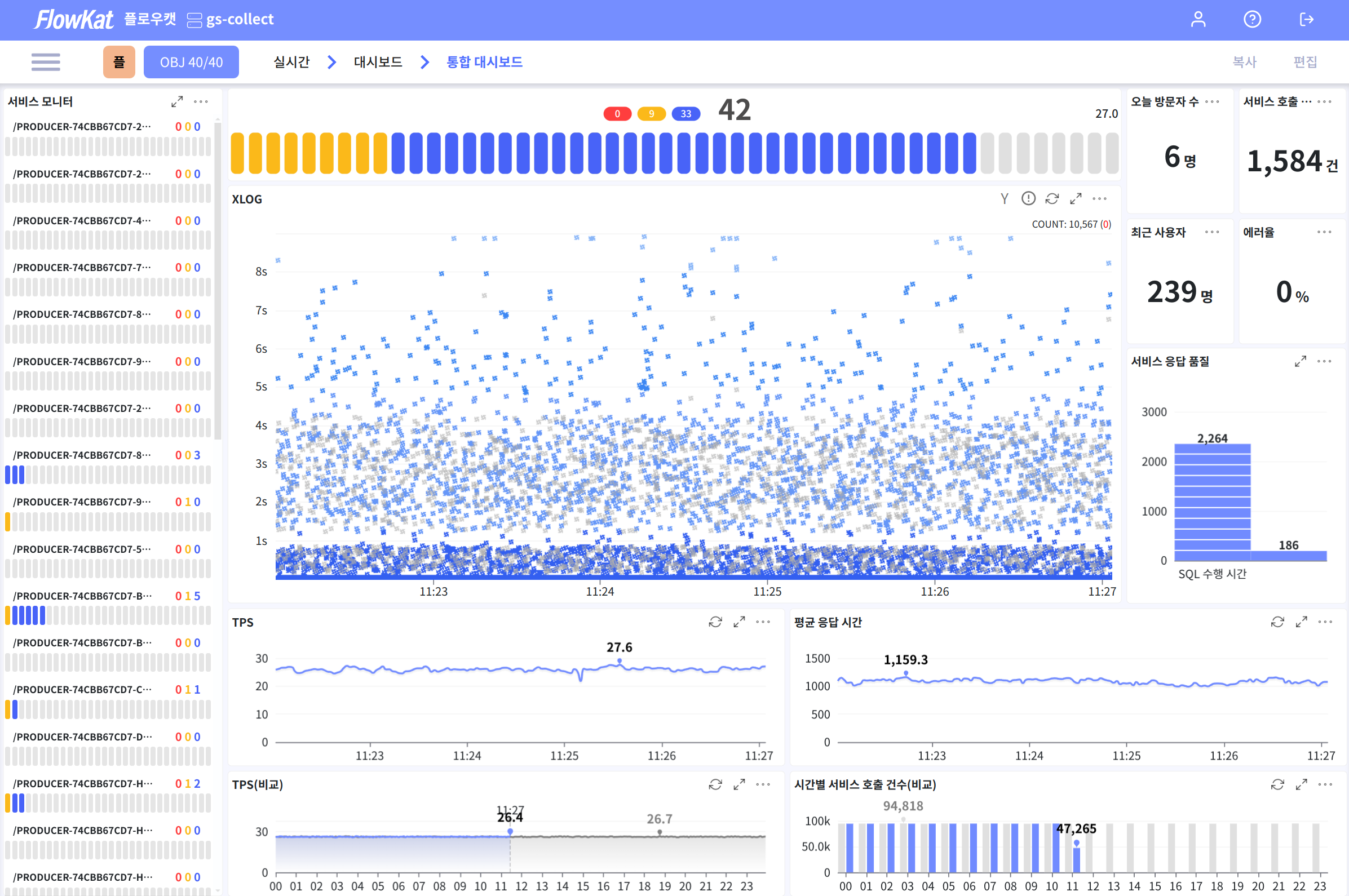This screenshot has width=1349, height=896.
Task: Click the blue 33 status badge
Action: pyautogui.click(x=685, y=114)
